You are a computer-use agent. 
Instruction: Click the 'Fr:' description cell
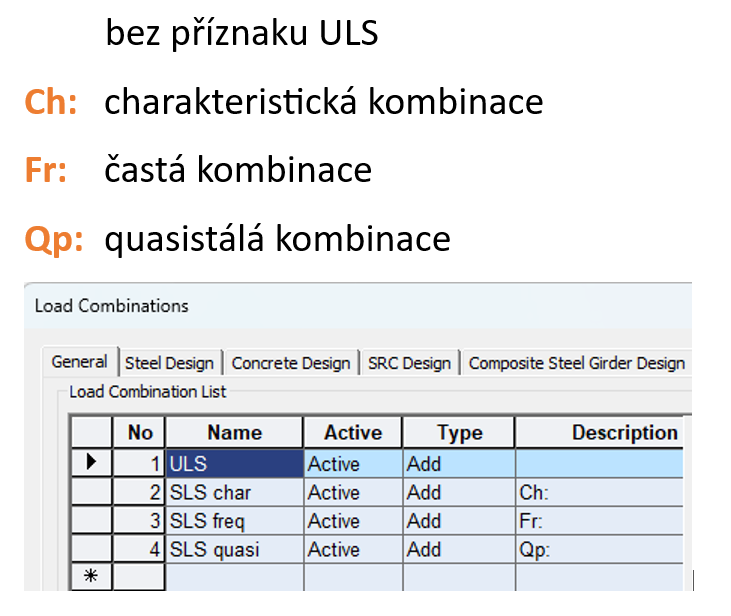tap(598, 520)
